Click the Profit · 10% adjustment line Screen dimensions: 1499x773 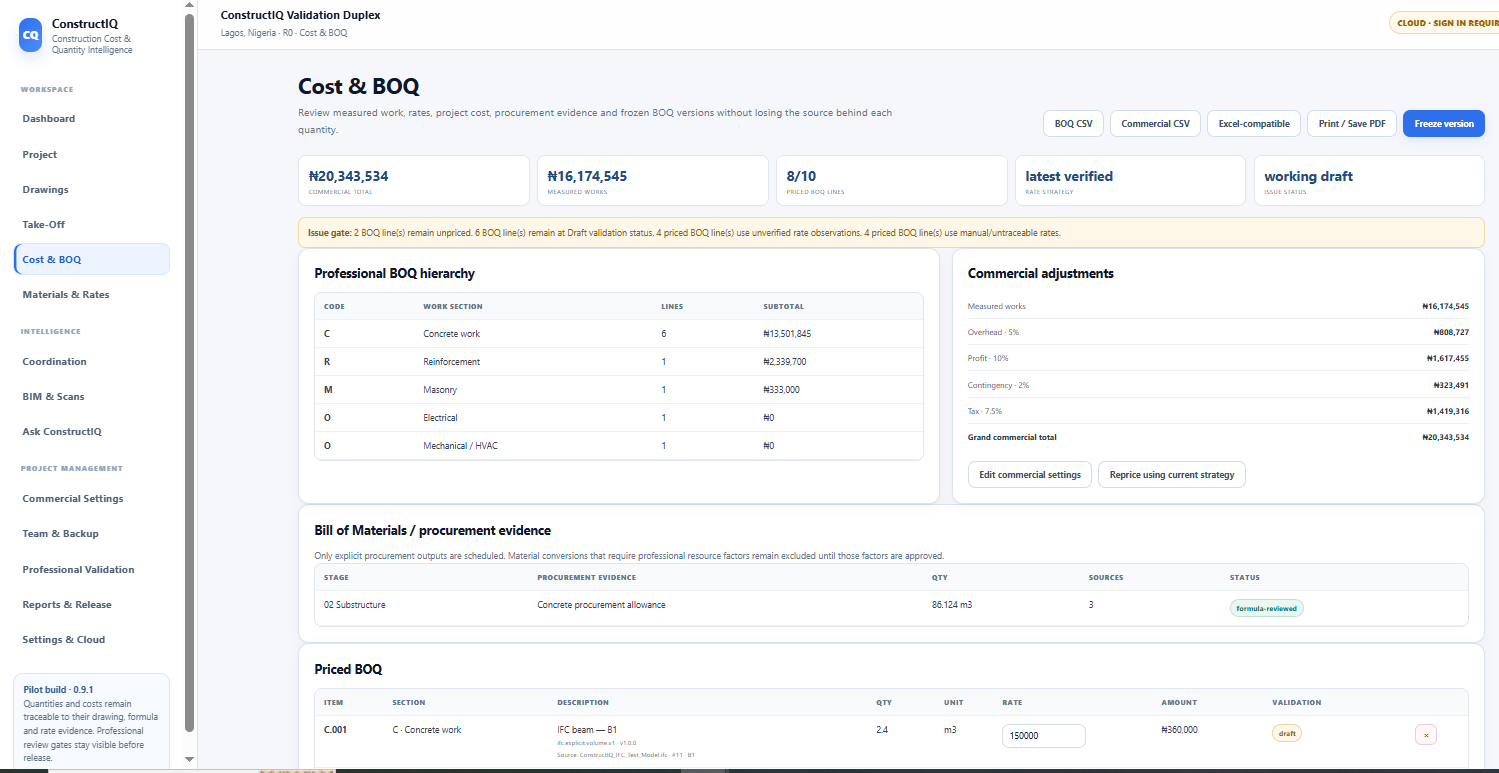coord(1218,358)
